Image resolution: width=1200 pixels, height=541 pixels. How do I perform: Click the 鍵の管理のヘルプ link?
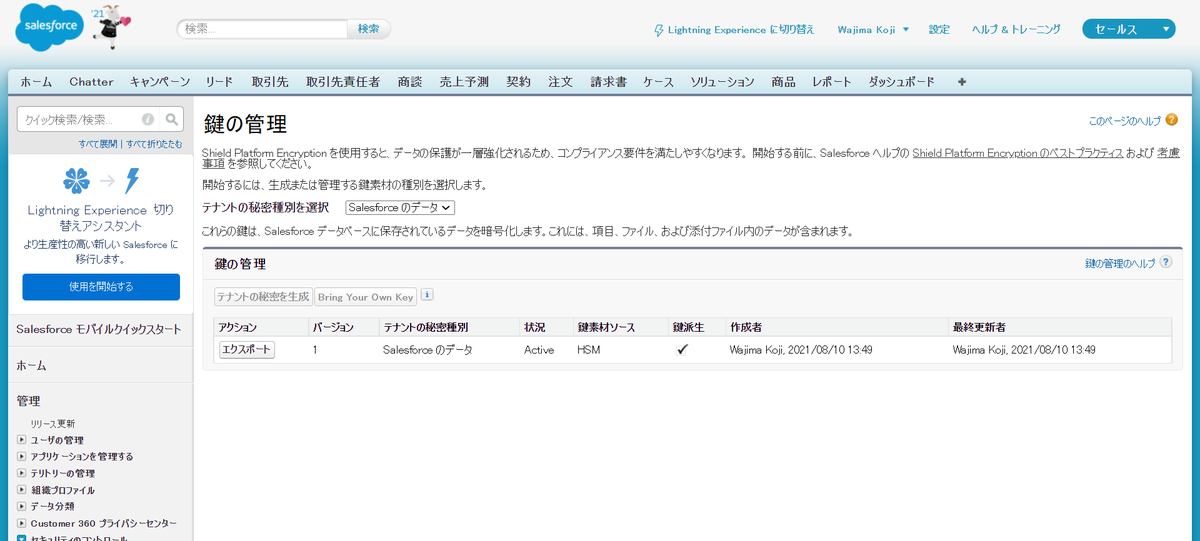(1120, 263)
